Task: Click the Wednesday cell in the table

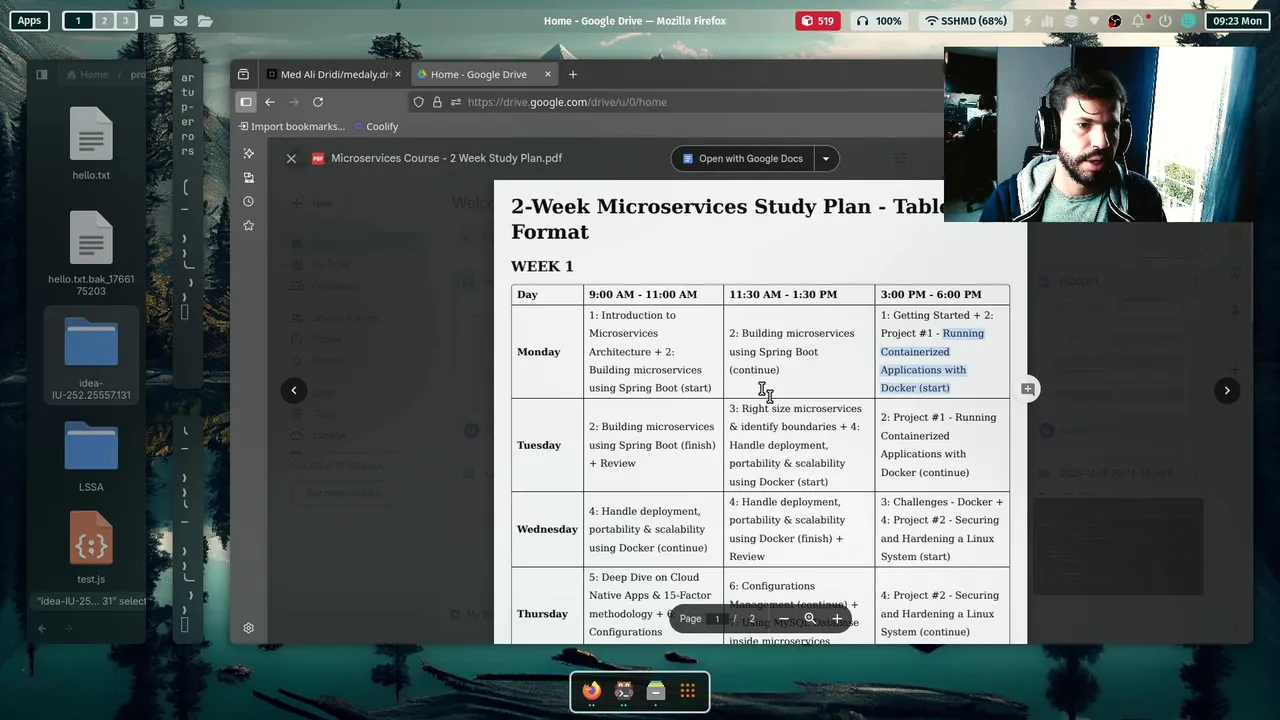Action: pos(547,529)
